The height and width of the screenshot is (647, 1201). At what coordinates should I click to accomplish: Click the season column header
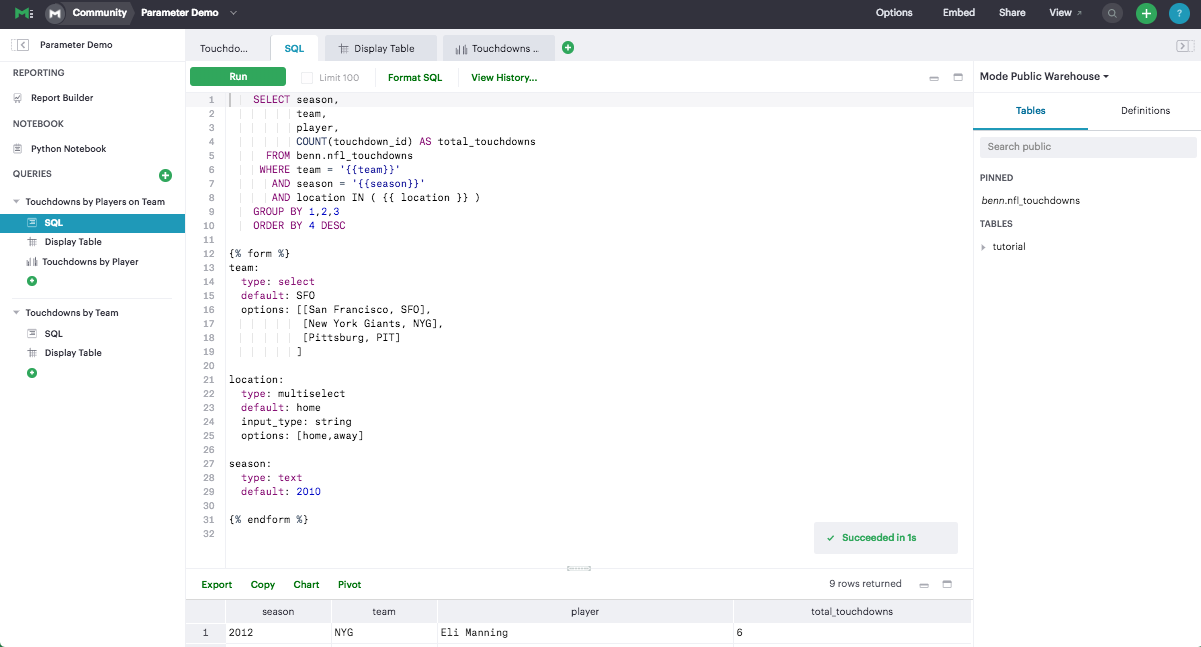278,611
